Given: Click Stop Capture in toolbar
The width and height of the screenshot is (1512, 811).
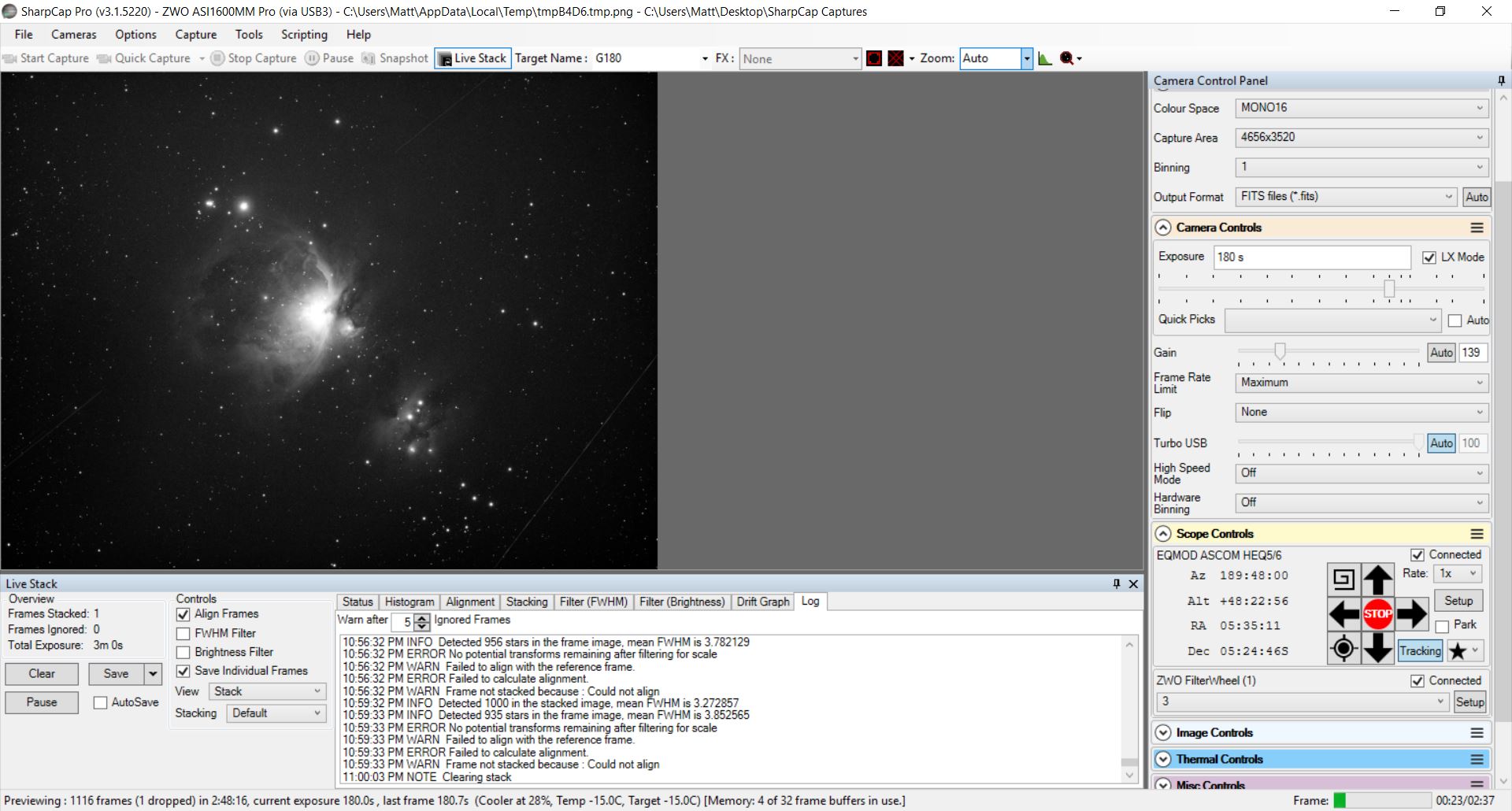Looking at the screenshot, I should tap(254, 58).
